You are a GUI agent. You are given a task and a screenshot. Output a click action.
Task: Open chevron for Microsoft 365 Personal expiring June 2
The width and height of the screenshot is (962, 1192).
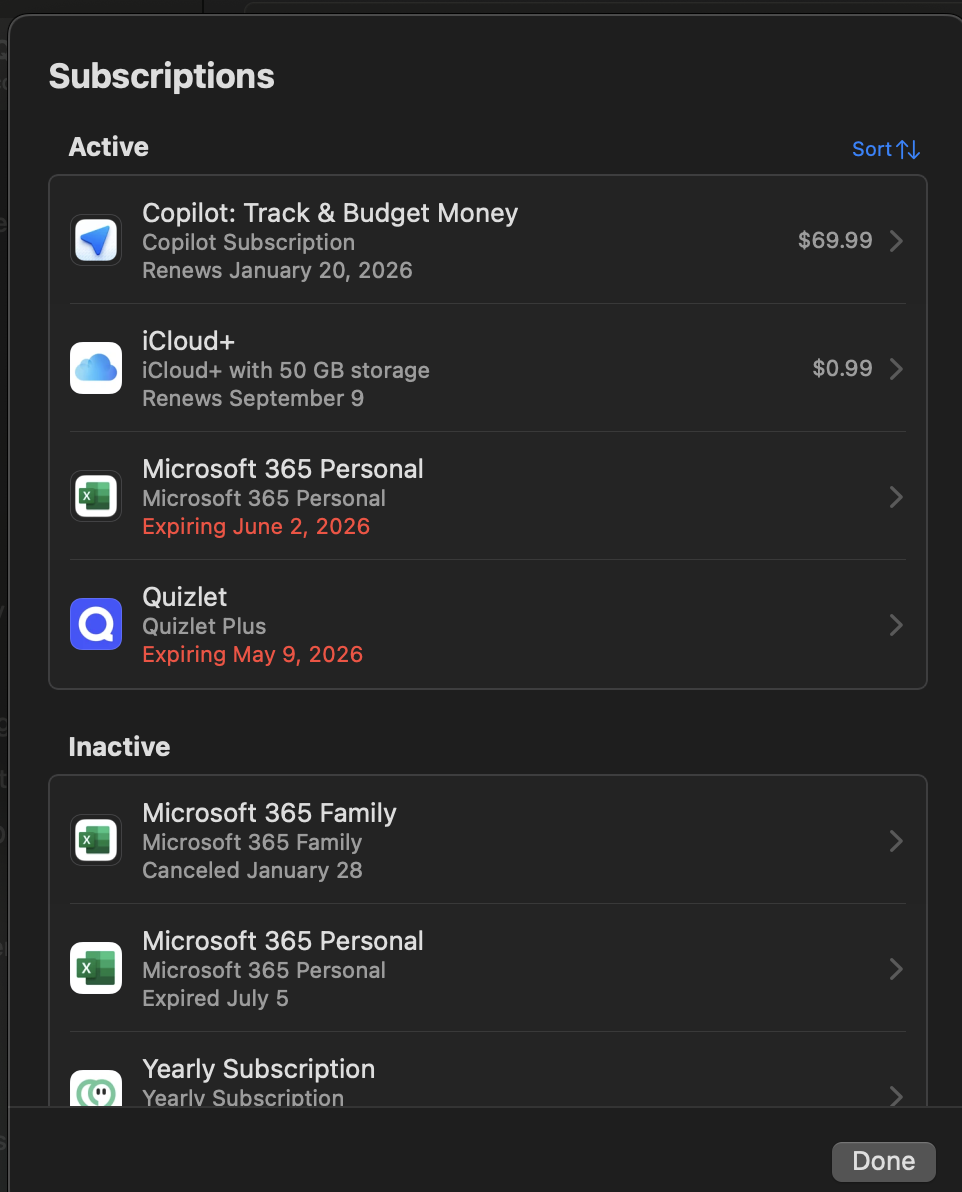[897, 497]
